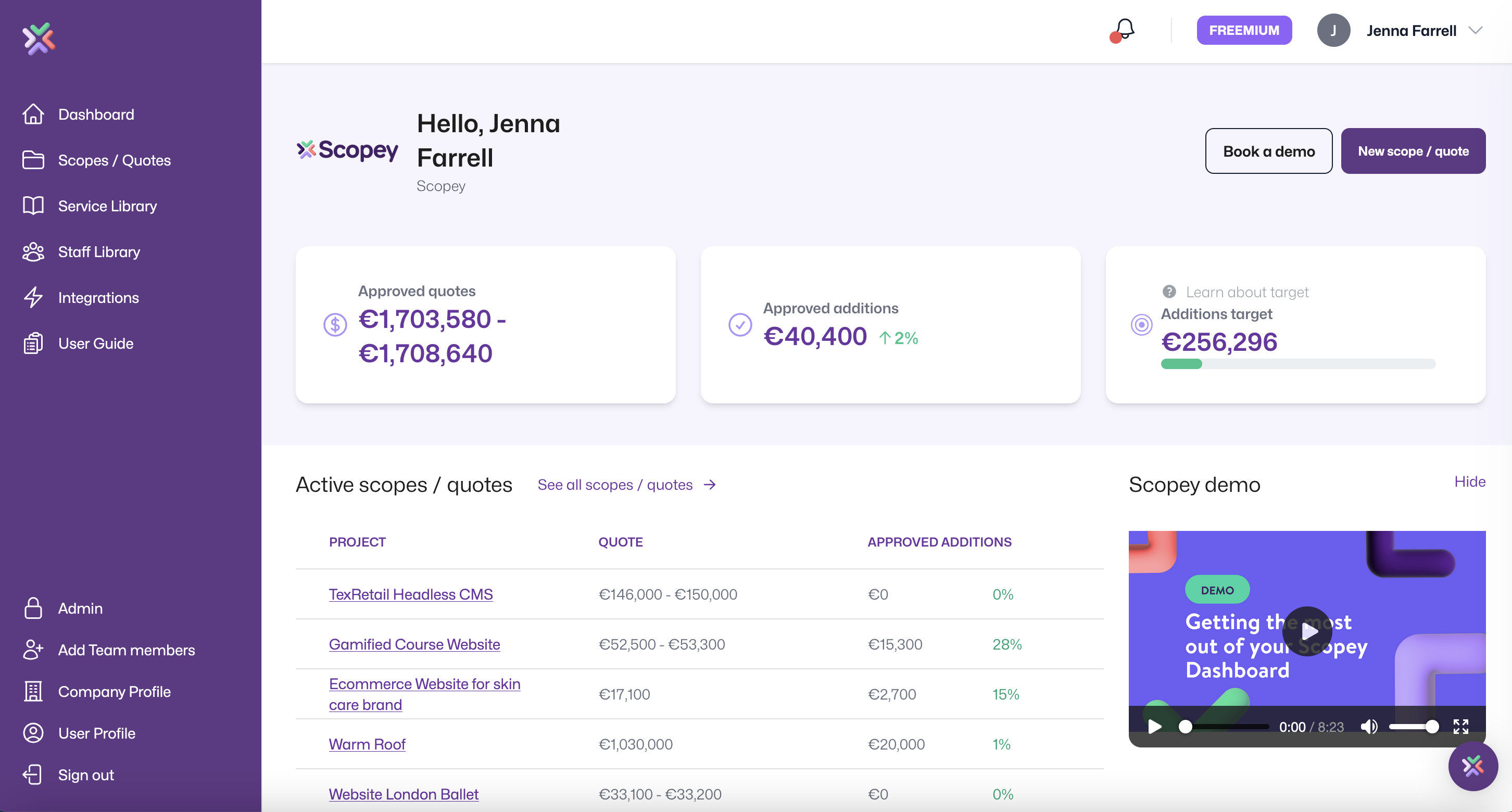Image resolution: width=1512 pixels, height=812 pixels.
Task: Click the 'Learn about target' help icon
Action: point(1169,291)
